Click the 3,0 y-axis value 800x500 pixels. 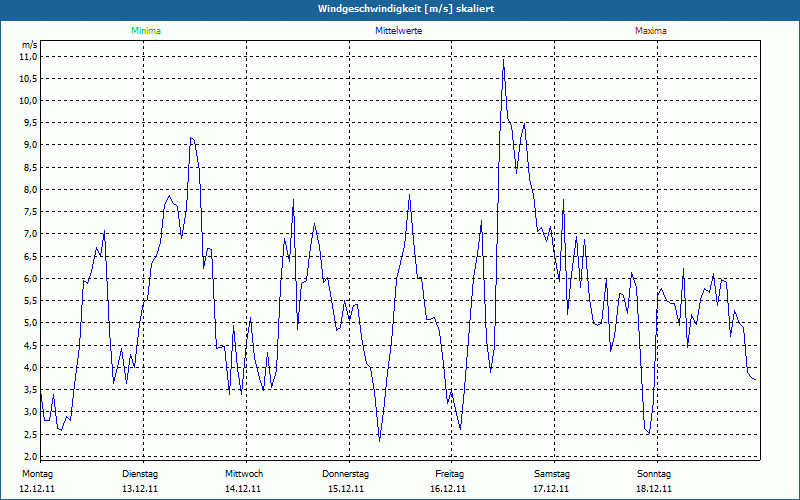[30, 412]
